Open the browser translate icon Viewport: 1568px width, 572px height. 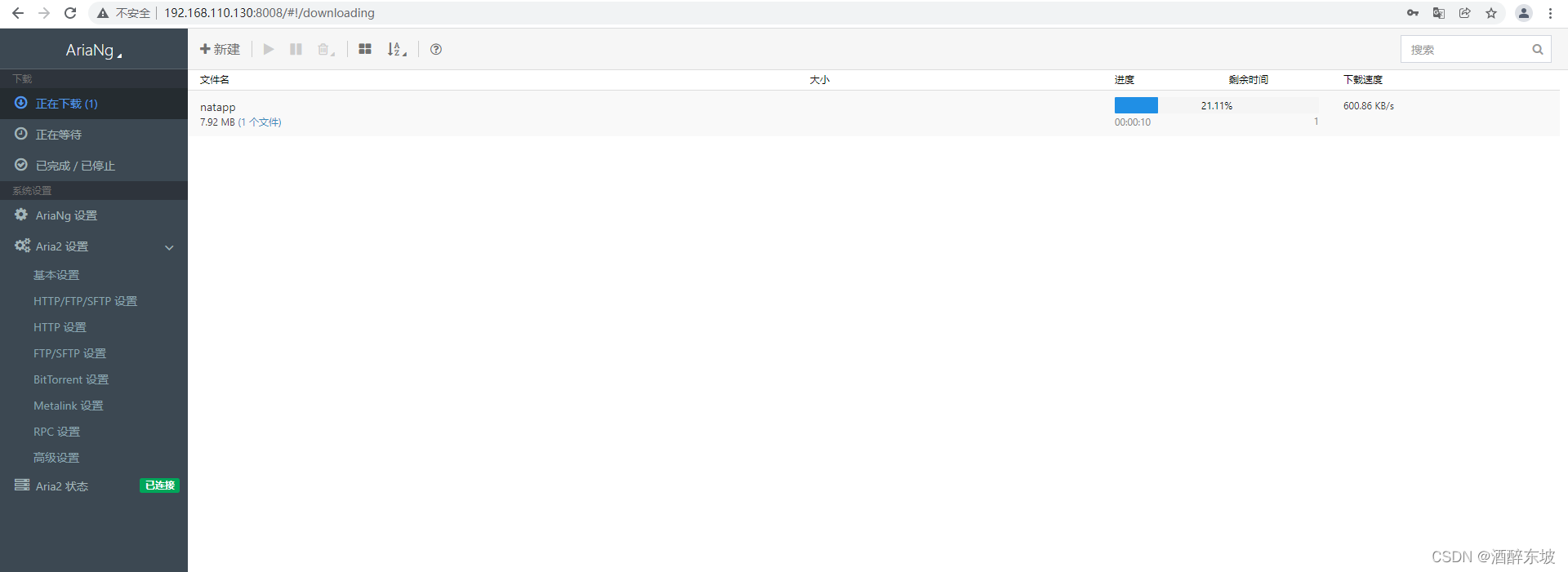coord(1439,13)
